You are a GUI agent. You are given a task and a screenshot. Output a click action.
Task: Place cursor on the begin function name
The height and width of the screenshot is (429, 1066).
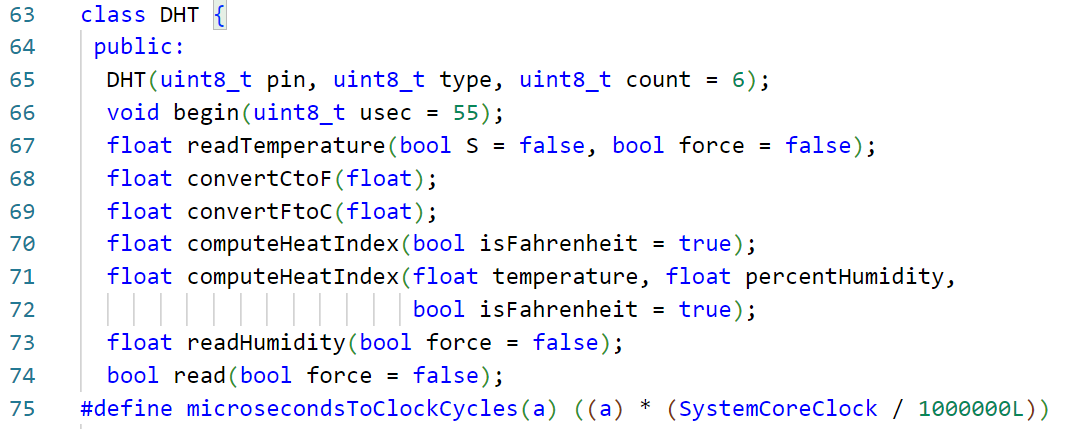pyautogui.click(x=207, y=113)
